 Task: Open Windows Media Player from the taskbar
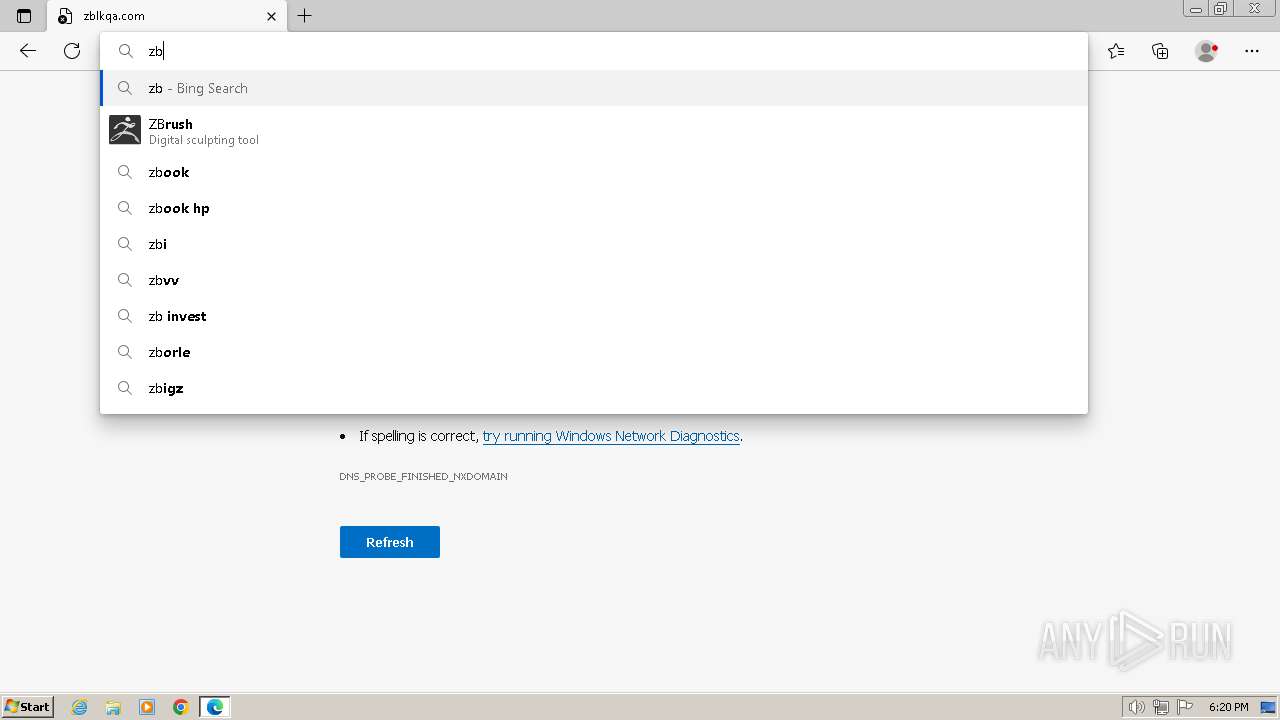pos(147,707)
